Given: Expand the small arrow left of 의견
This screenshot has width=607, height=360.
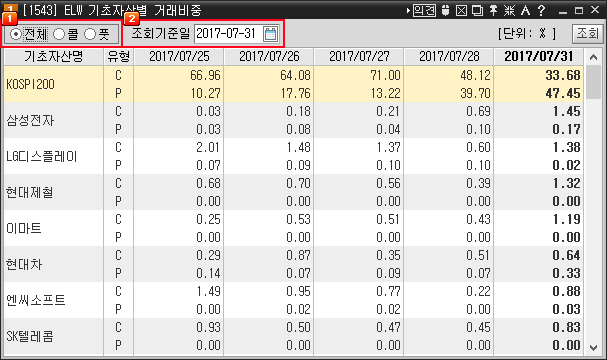Looking at the screenshot, I should coord(408,10).
